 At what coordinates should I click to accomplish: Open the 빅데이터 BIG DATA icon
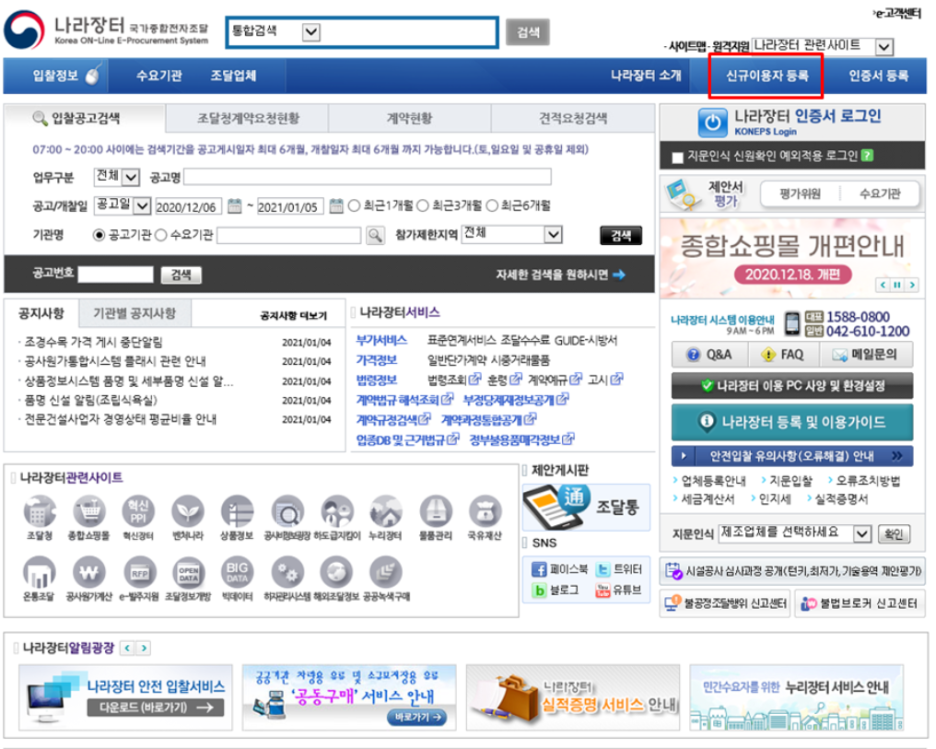237,572
